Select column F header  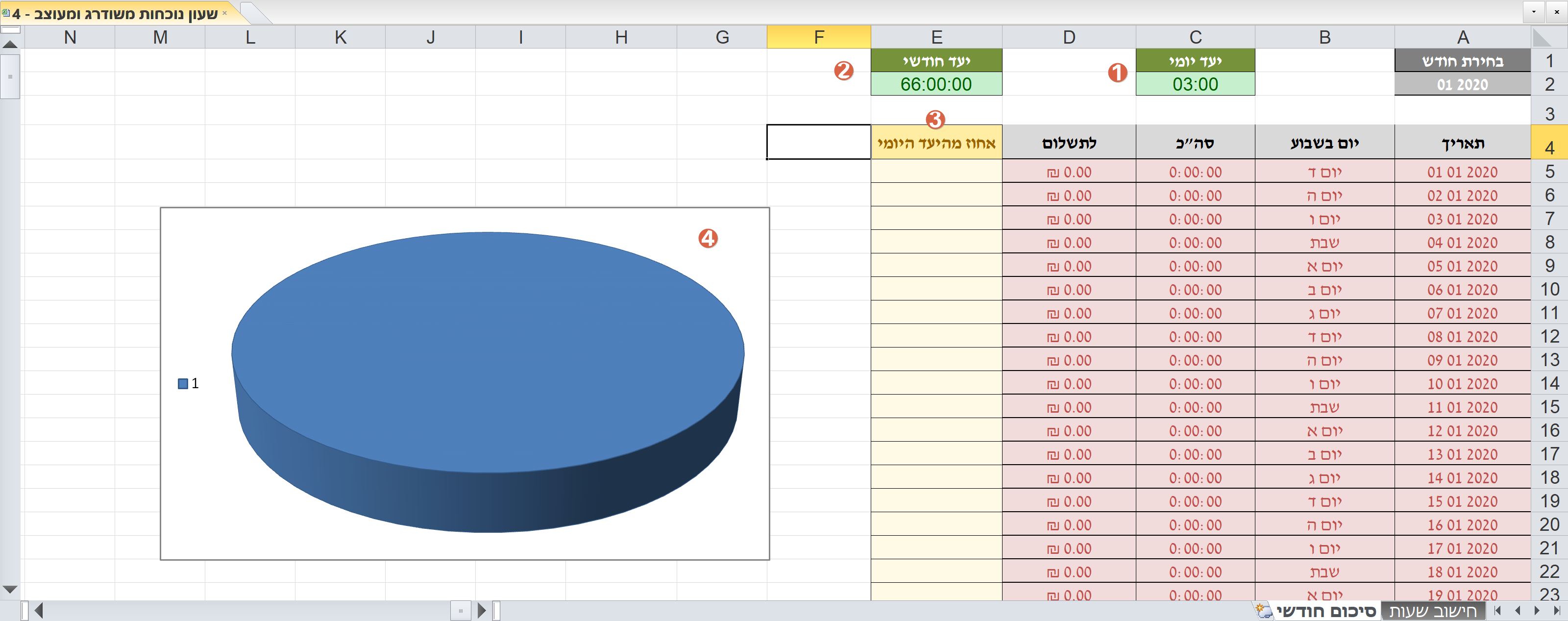[x=819, y=37]
